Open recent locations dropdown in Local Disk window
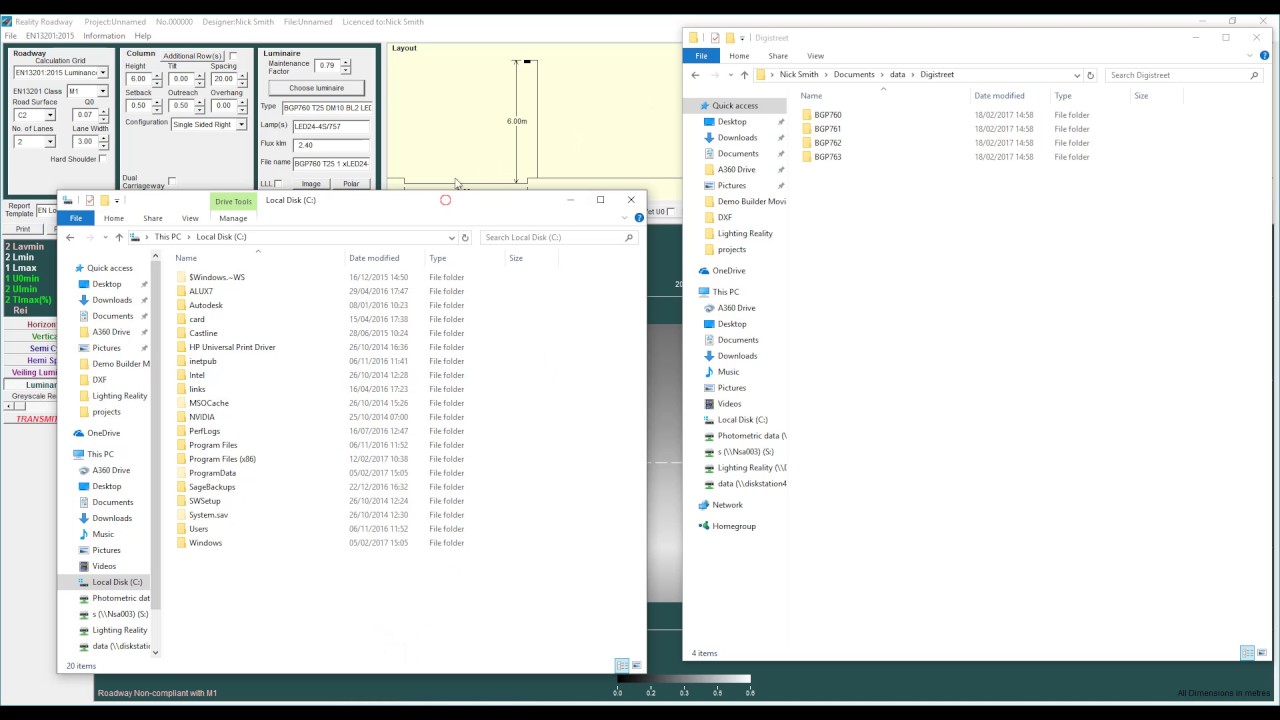The height and width of the screenshot is (720, 1280). (x=105, y=237)
